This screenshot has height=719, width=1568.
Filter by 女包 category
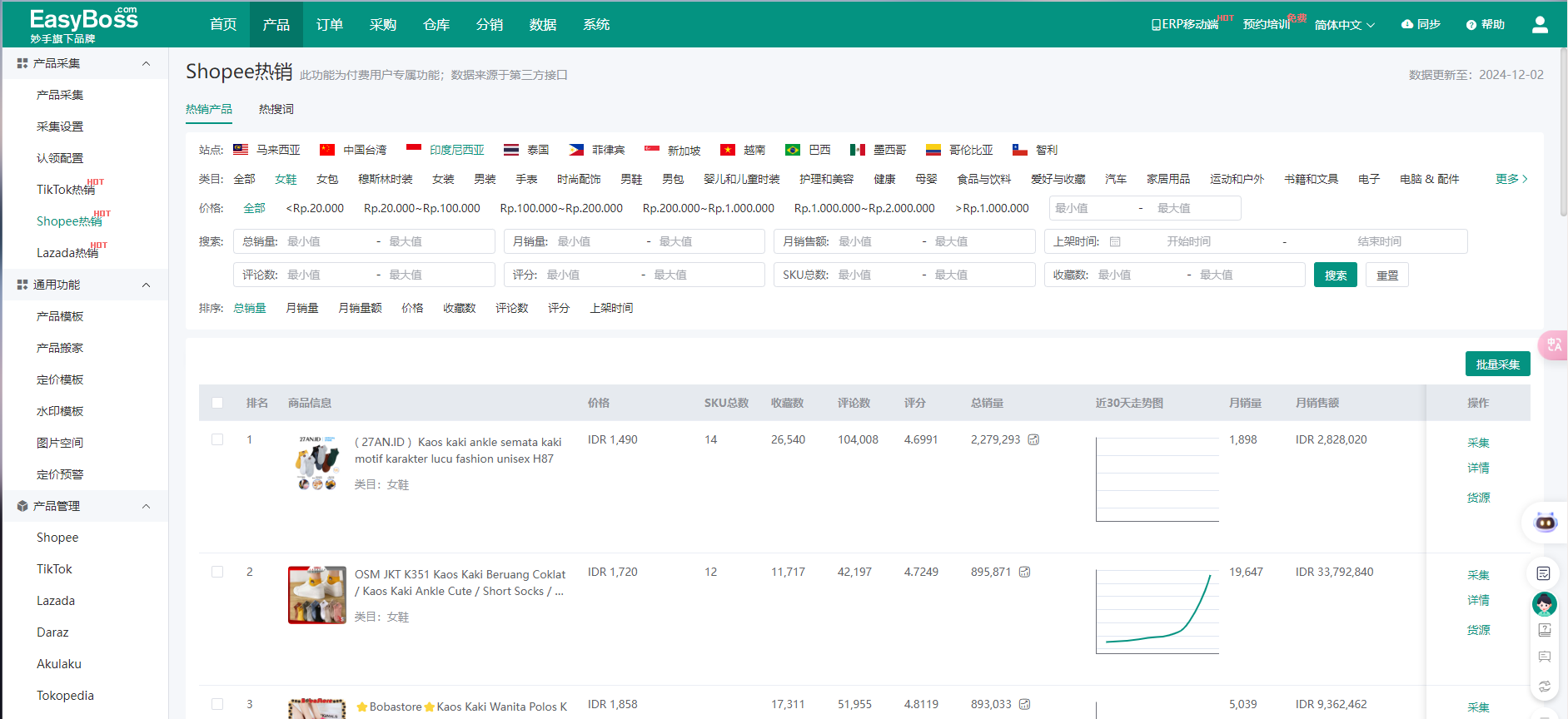(x=327, y=179)
